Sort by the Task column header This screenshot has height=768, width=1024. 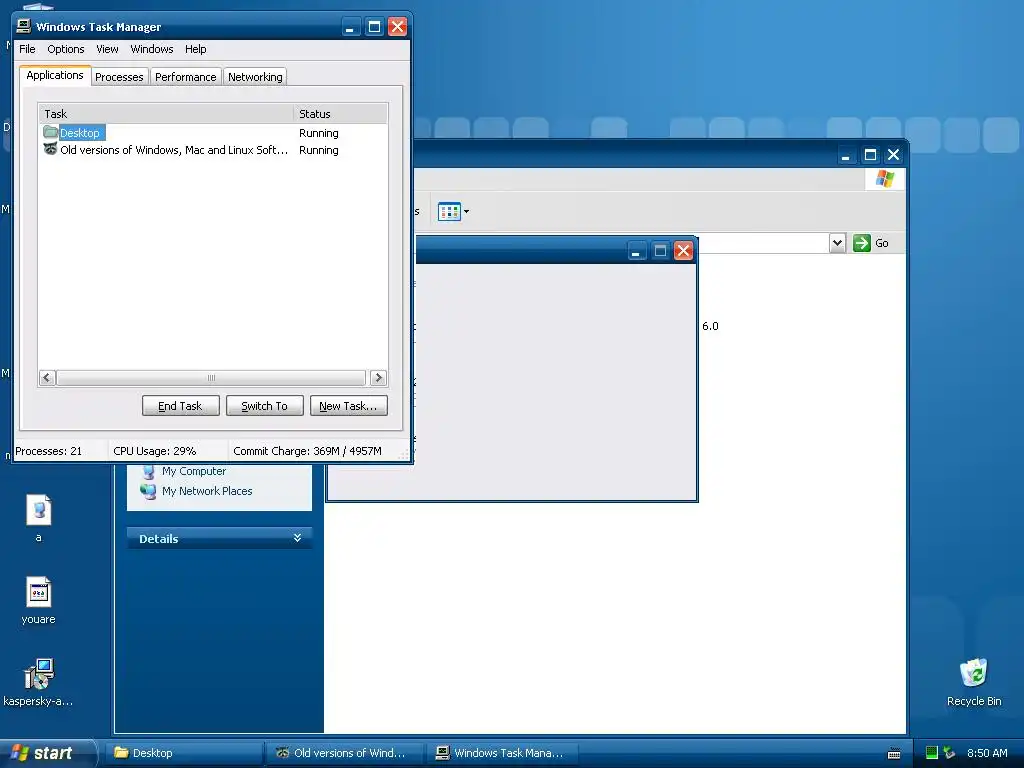166,114
